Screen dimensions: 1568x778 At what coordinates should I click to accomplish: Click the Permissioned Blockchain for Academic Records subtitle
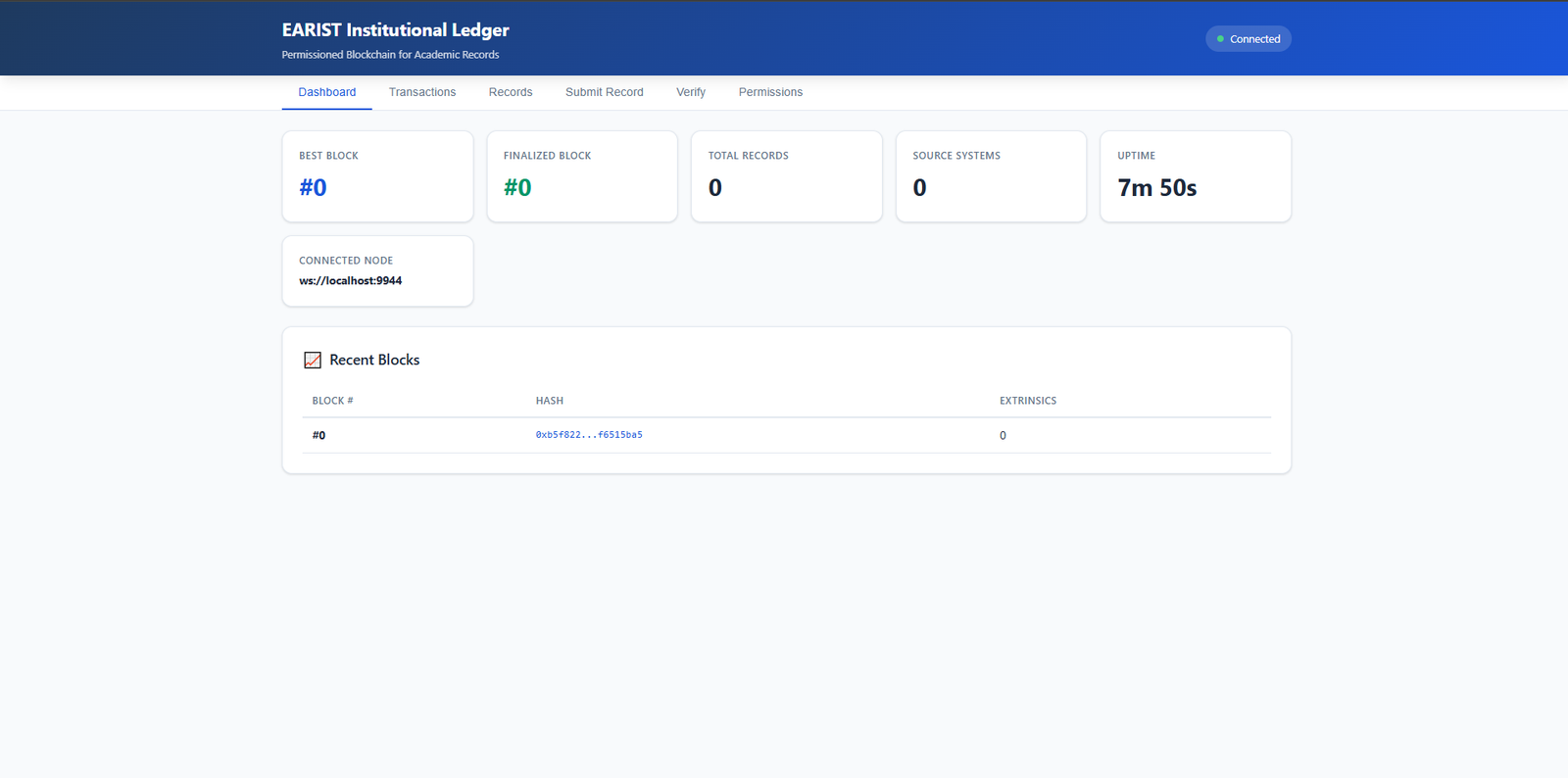(390, 55)
